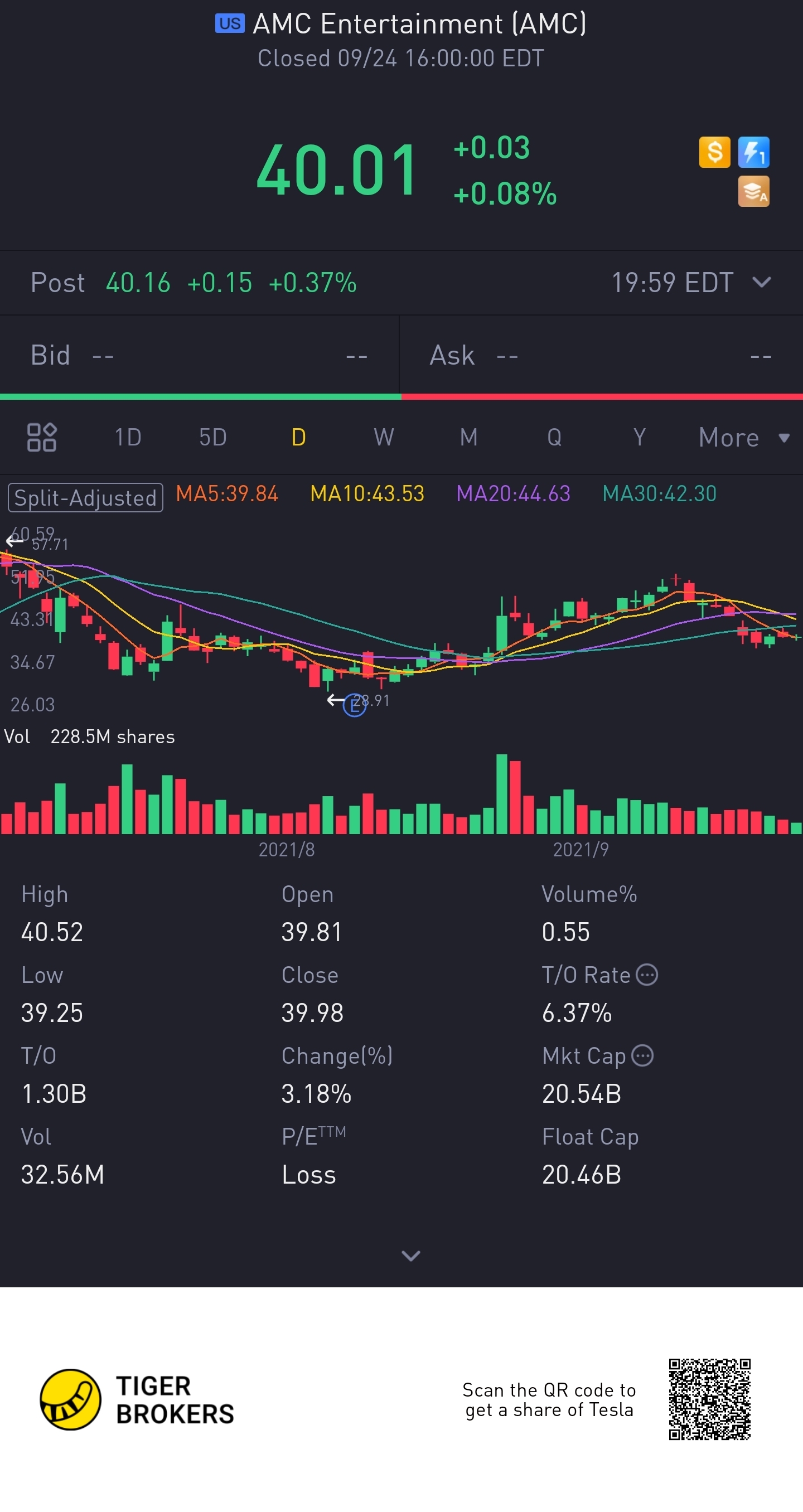The image size is (803, 1512).
Task: Select the Q quarterly chart tab
Action: [x=554, y=437]
